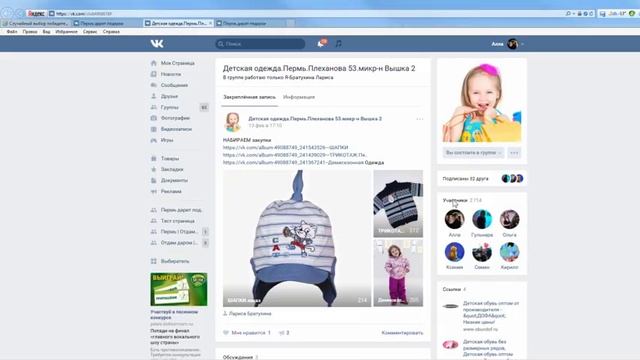Viewport: 640px width, 360px height.
Task: Close the Детская одежда browser tab
Action: (x=210, y=23)
